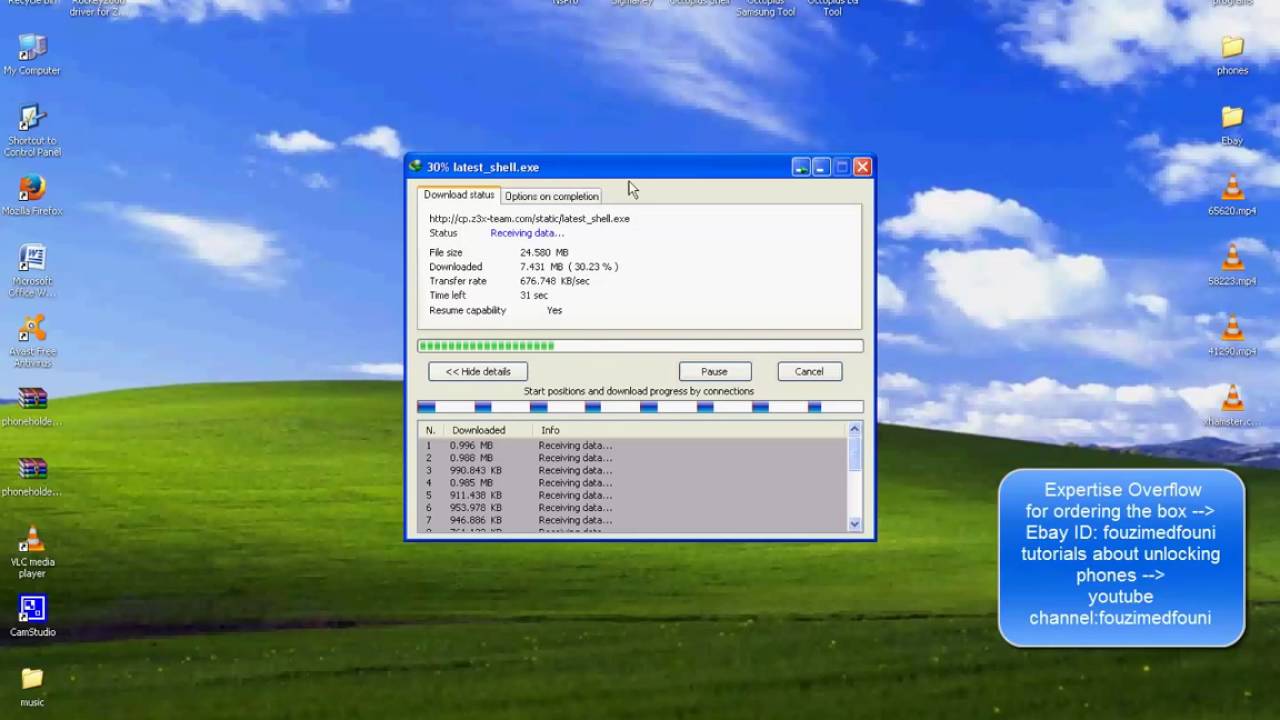The height and width of the screenshot is (720, 1280).
Task: Click the connections progress segment bar
Action: point(640,407)
